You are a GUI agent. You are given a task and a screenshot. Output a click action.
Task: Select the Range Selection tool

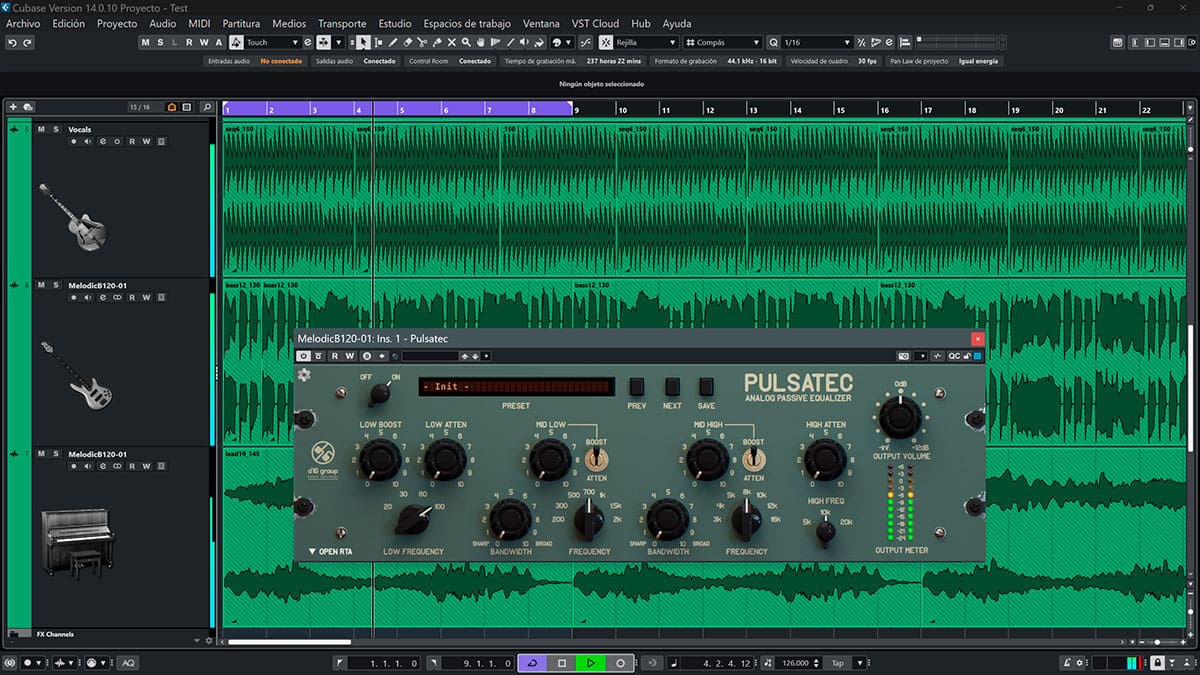coord(378,43)
